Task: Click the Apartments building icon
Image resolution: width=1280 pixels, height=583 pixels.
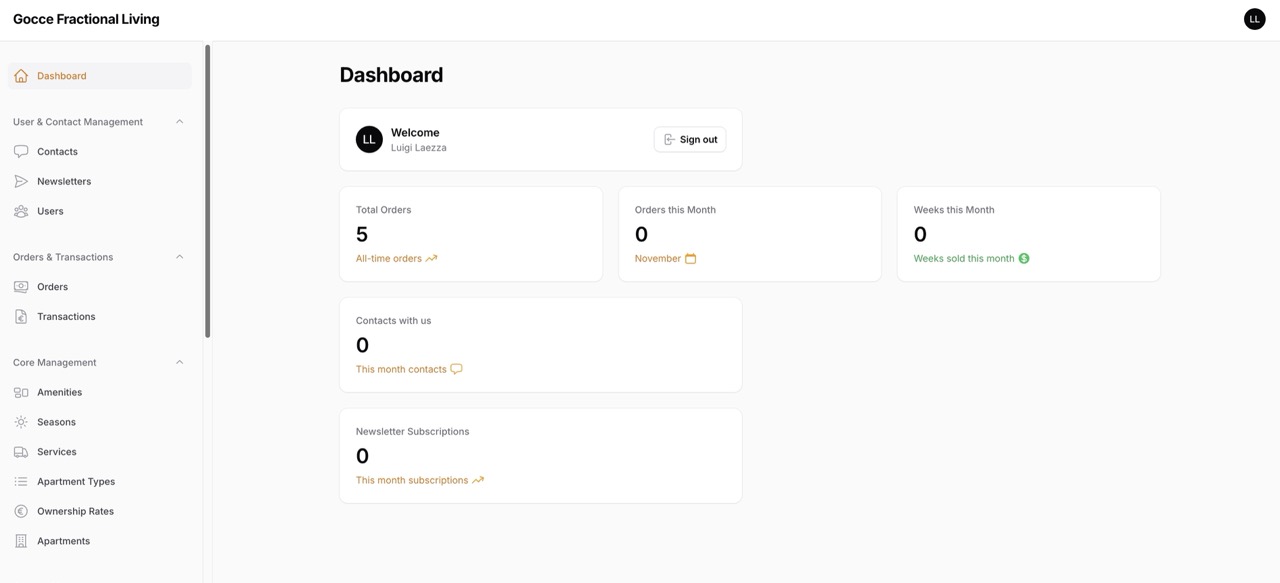Action: click(21, 541)
